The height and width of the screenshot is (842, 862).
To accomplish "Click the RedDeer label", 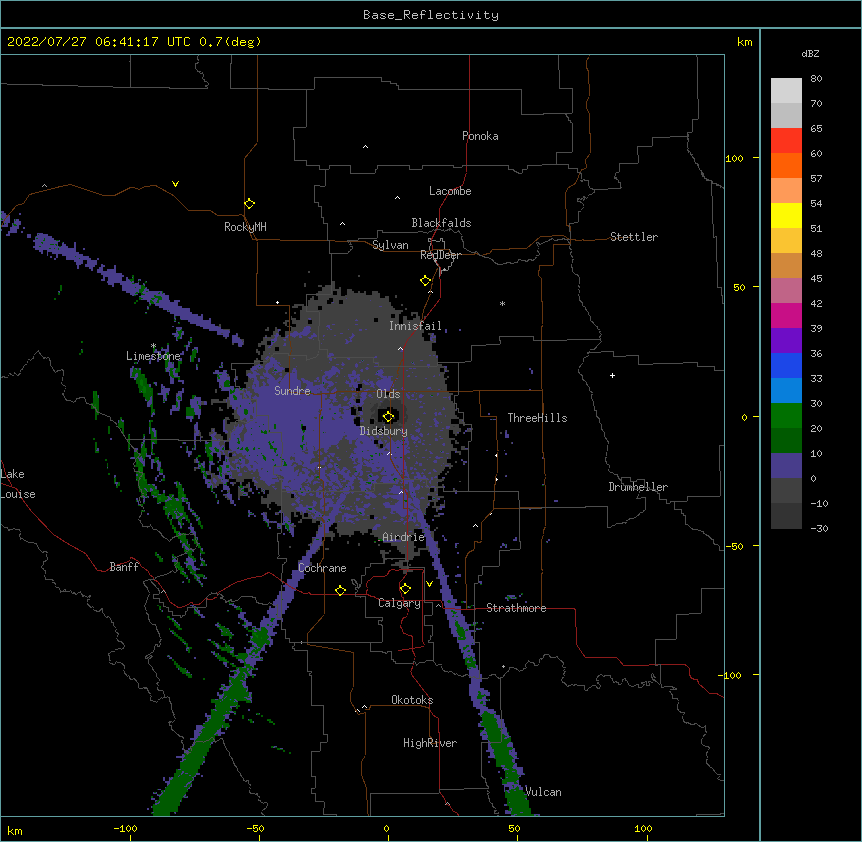I will tap(440, 255).
